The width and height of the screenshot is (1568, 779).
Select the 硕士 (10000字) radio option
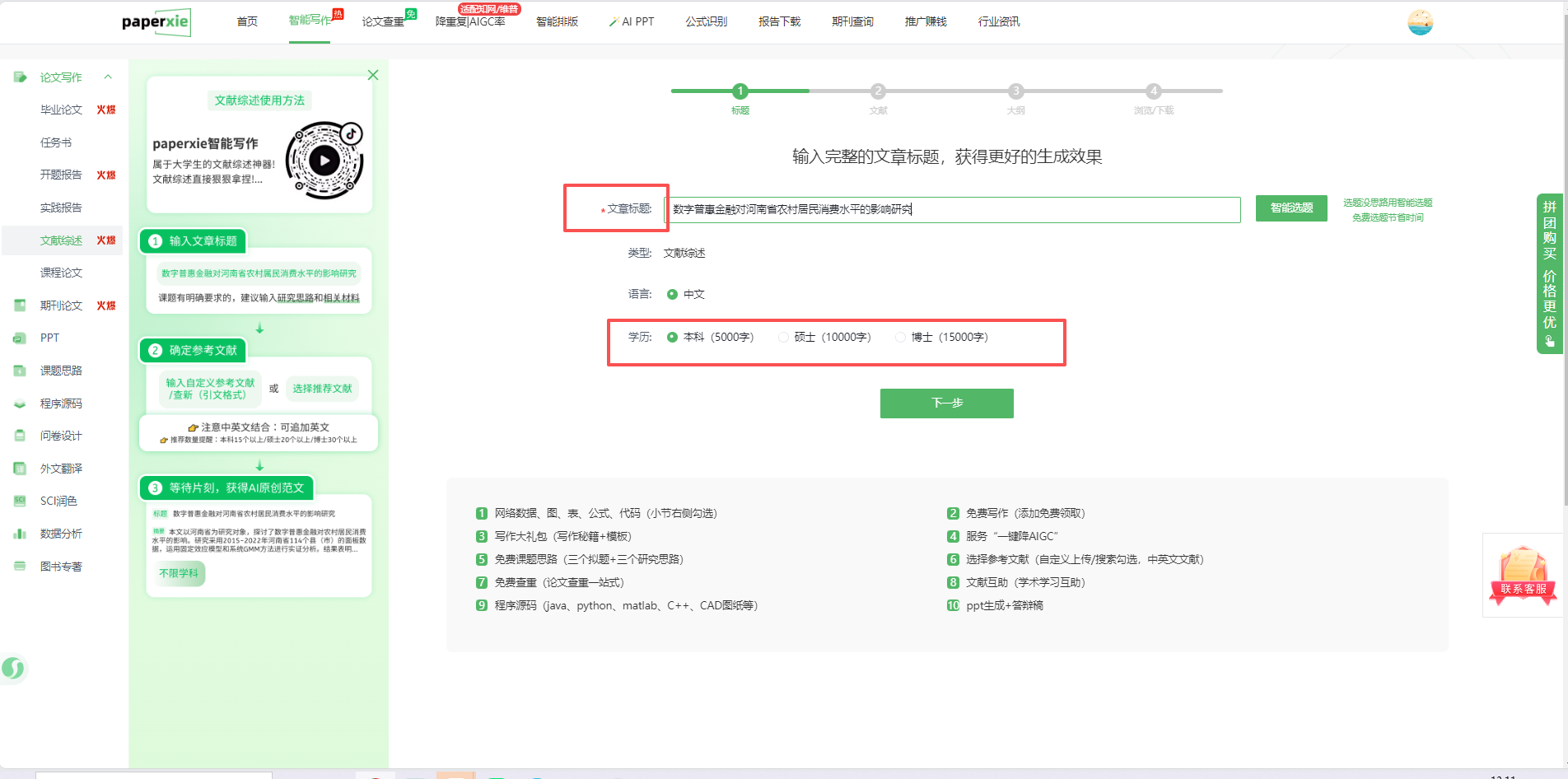pyautogui.click(x=783, y=337)
